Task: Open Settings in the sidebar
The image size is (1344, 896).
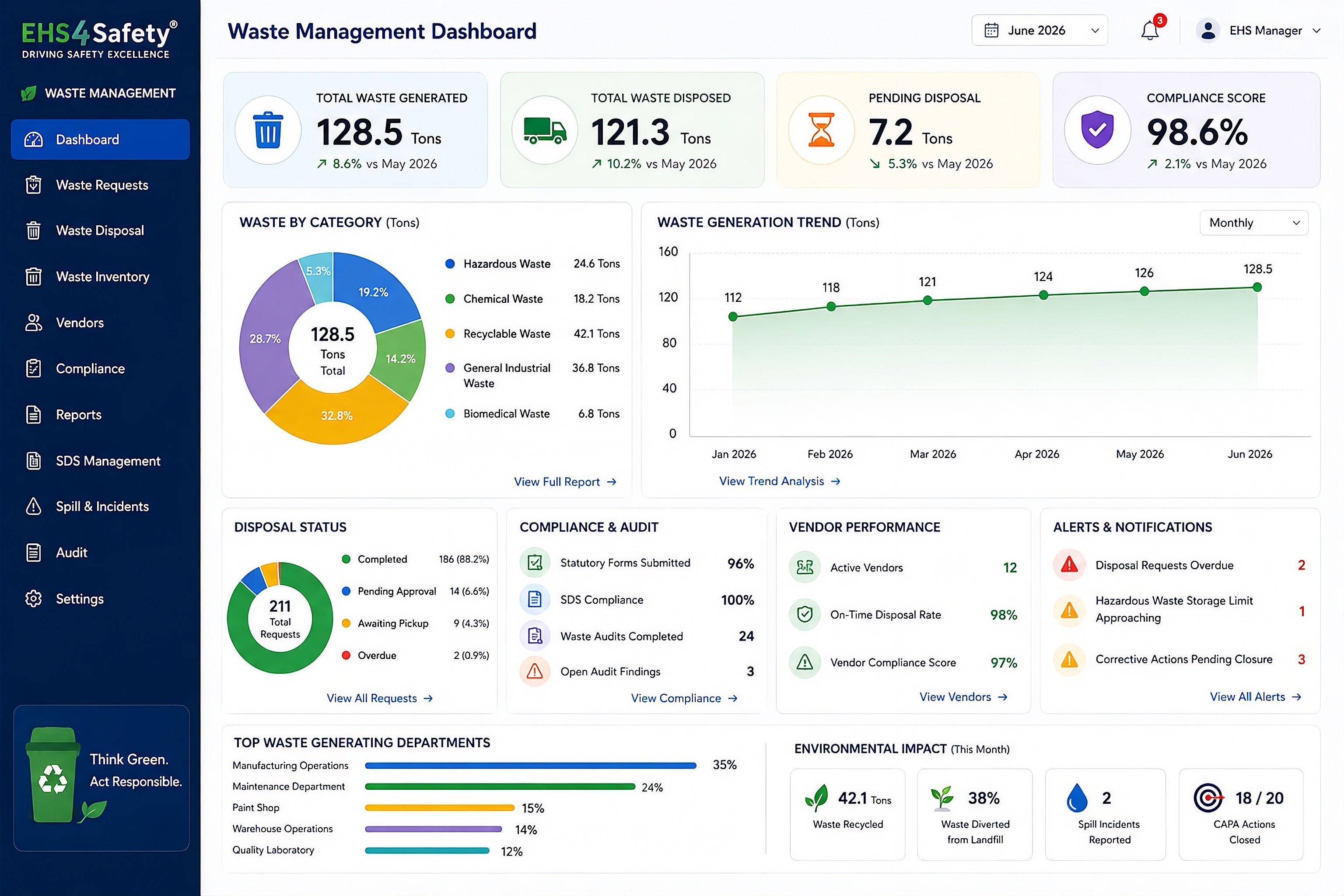Action: coord(100,599)
